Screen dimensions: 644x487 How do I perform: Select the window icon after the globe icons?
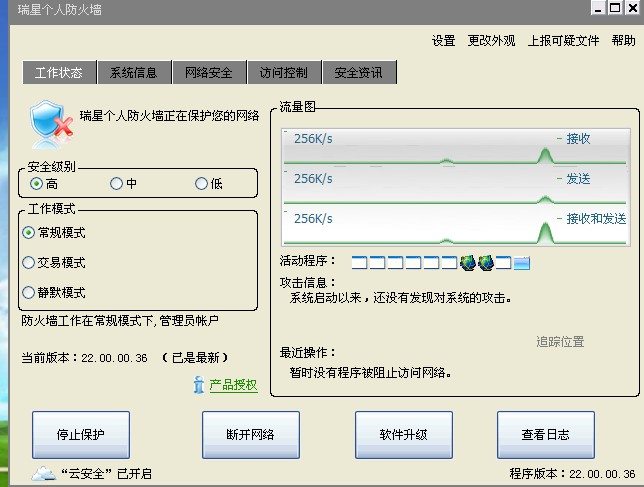[x=504, y=263]
